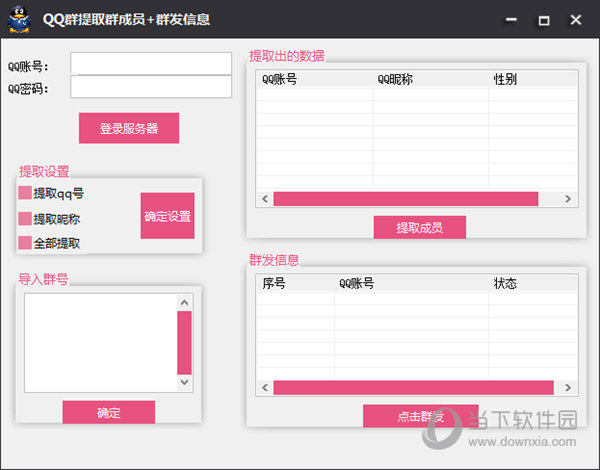Click the QQ penguin app icon
Screen dimensions: 600x470
click(19, 19)
